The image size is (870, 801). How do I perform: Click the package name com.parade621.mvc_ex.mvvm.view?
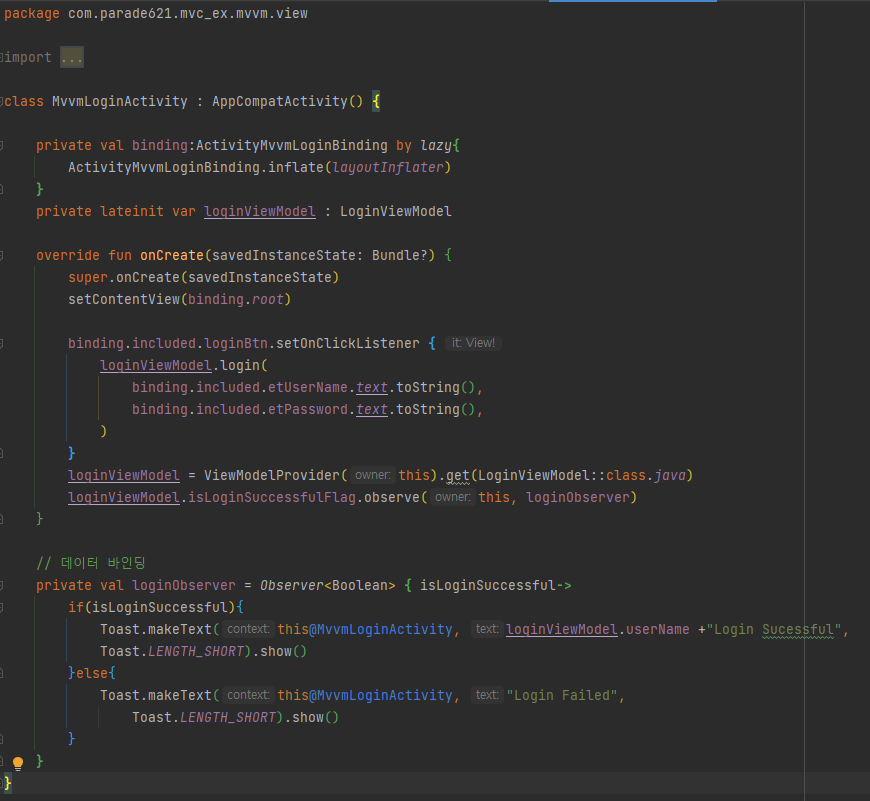(x=188, y=13)
